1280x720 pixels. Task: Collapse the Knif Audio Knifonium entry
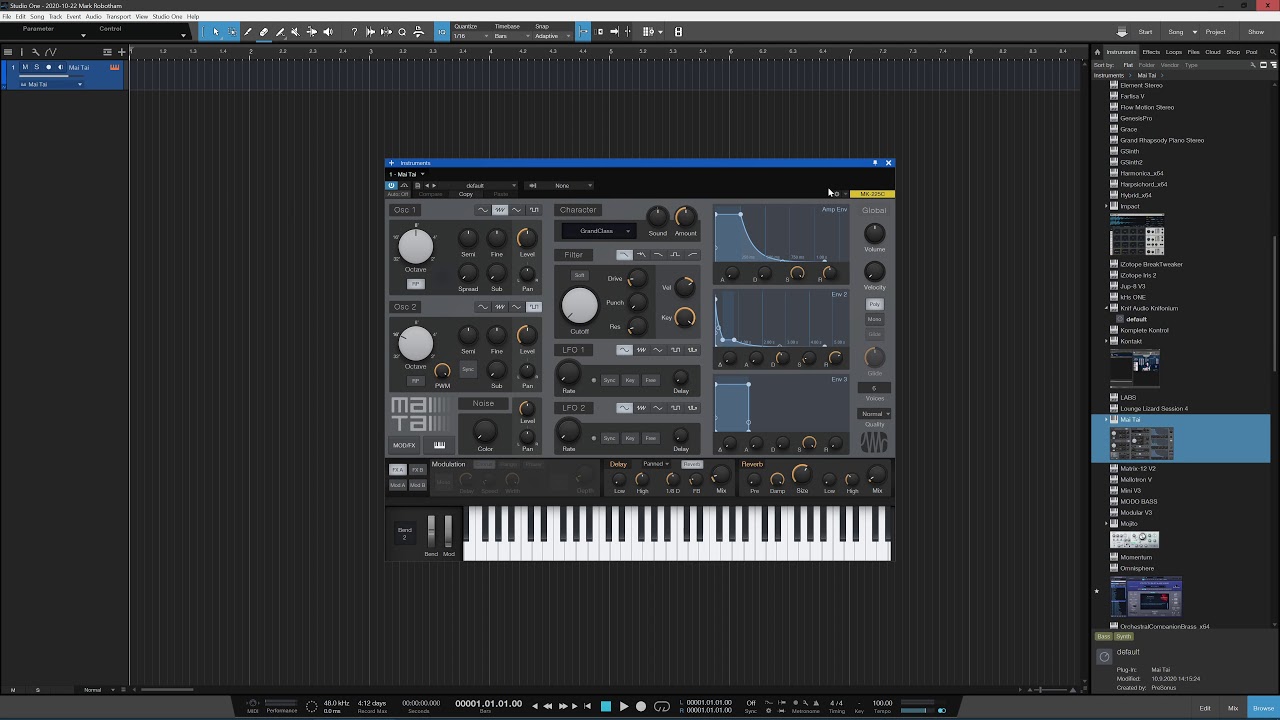(1106, 308)
